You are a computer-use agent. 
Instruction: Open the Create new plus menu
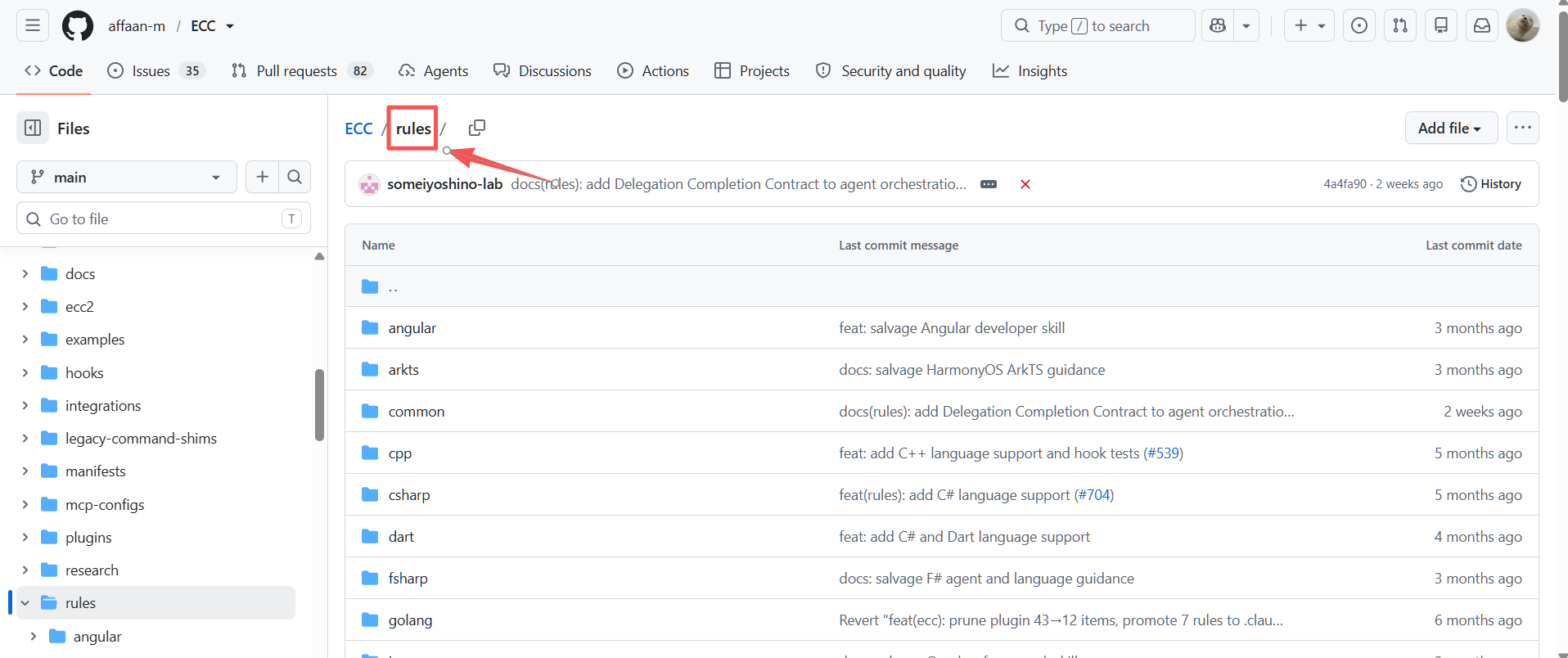point(1309,25)
